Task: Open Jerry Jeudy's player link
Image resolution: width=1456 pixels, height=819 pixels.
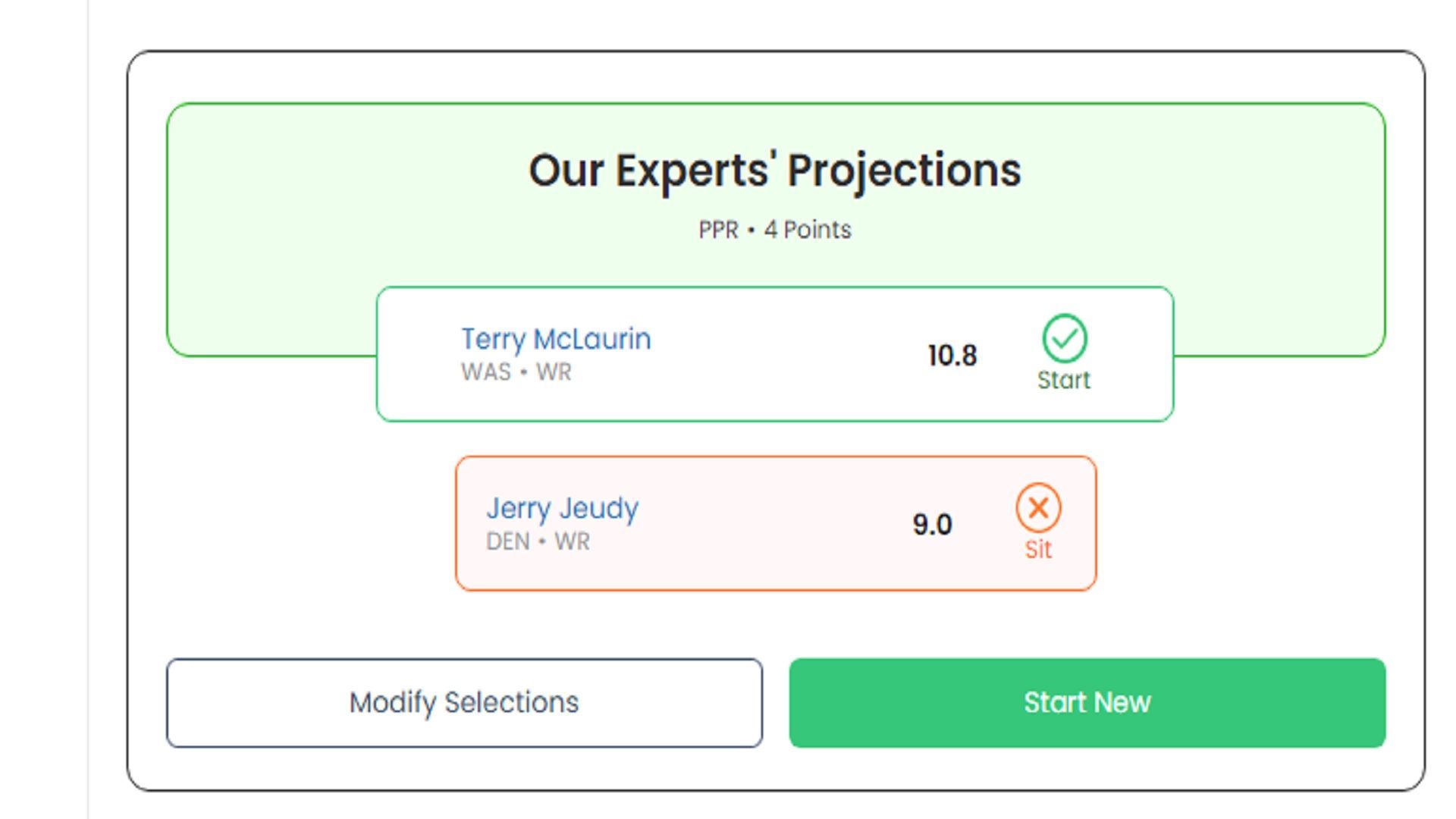Action: point(562,508)
